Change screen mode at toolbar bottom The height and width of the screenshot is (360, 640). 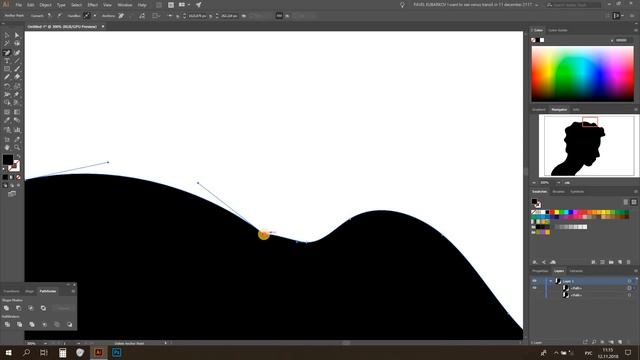(x=12, y=194)
